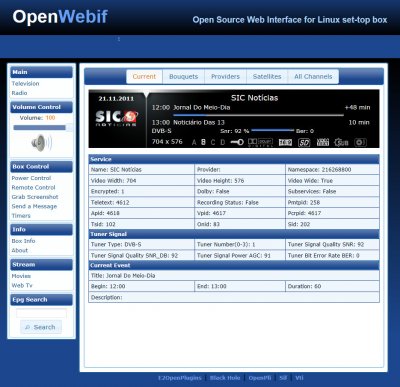
Task: Click the Service section header
Action: [234, 159]
